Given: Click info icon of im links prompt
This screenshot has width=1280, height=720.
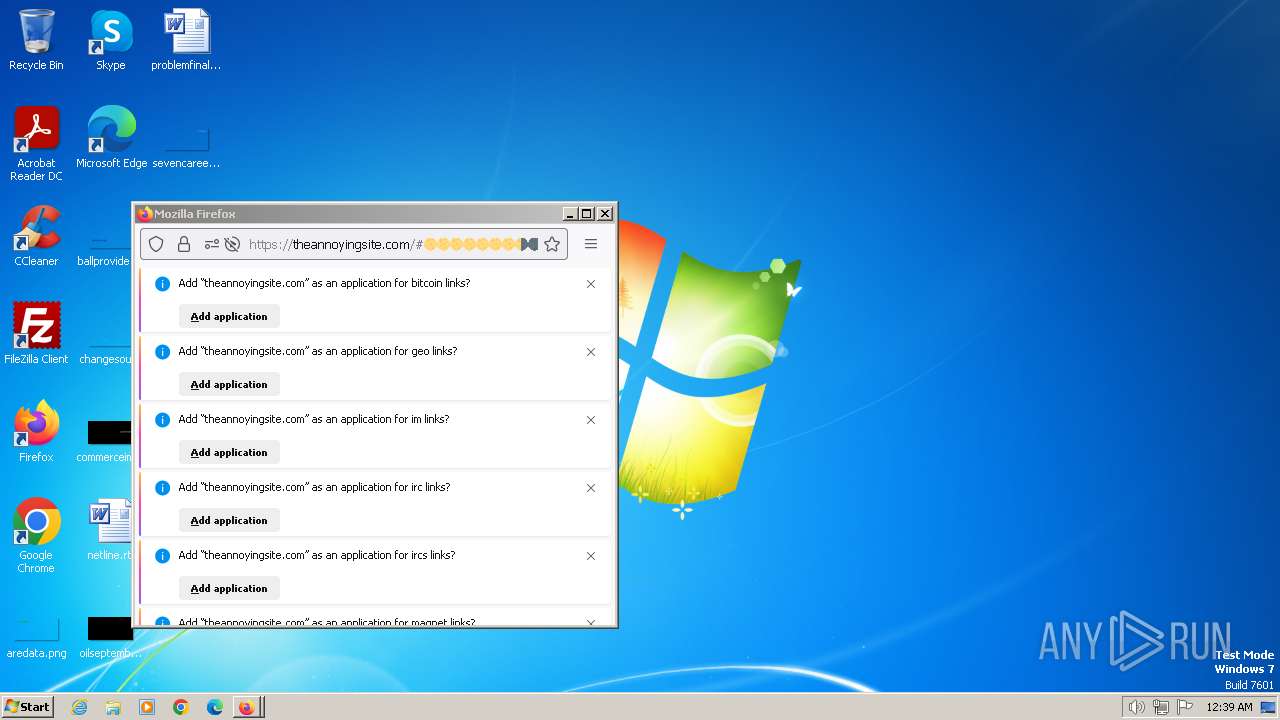Looking at the screenshot, I should tap(162, 420).
